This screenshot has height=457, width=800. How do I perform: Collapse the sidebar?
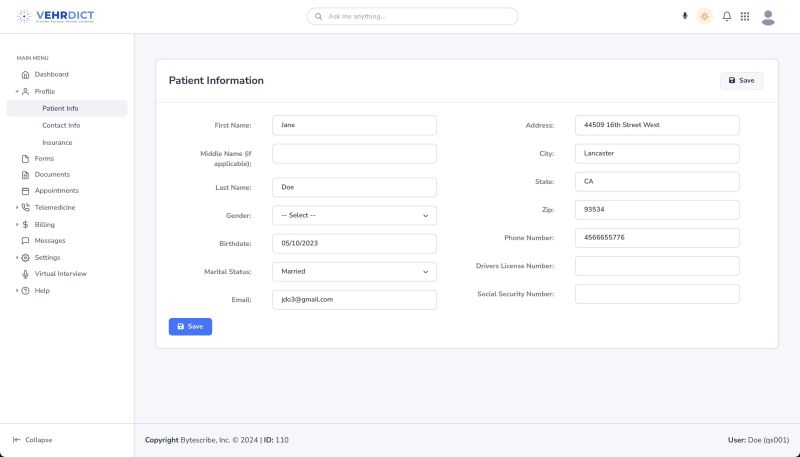[33, 440]
